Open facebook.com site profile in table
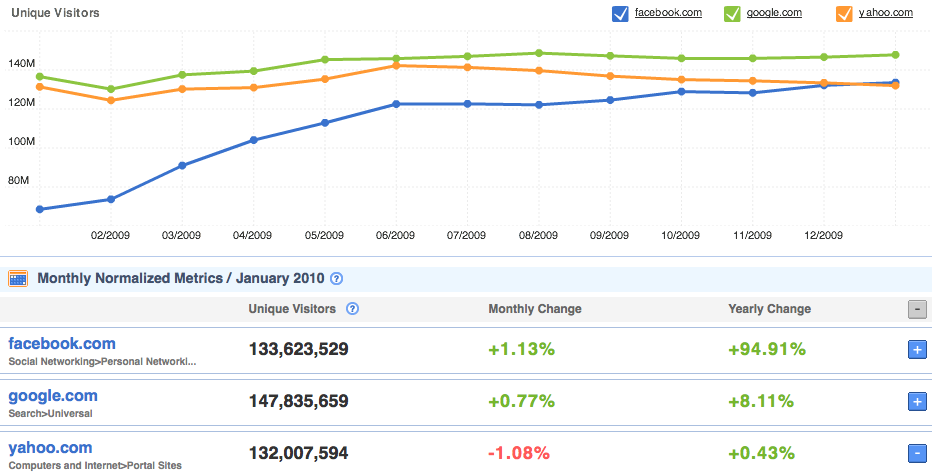932x475 pixels. (62, 344)
